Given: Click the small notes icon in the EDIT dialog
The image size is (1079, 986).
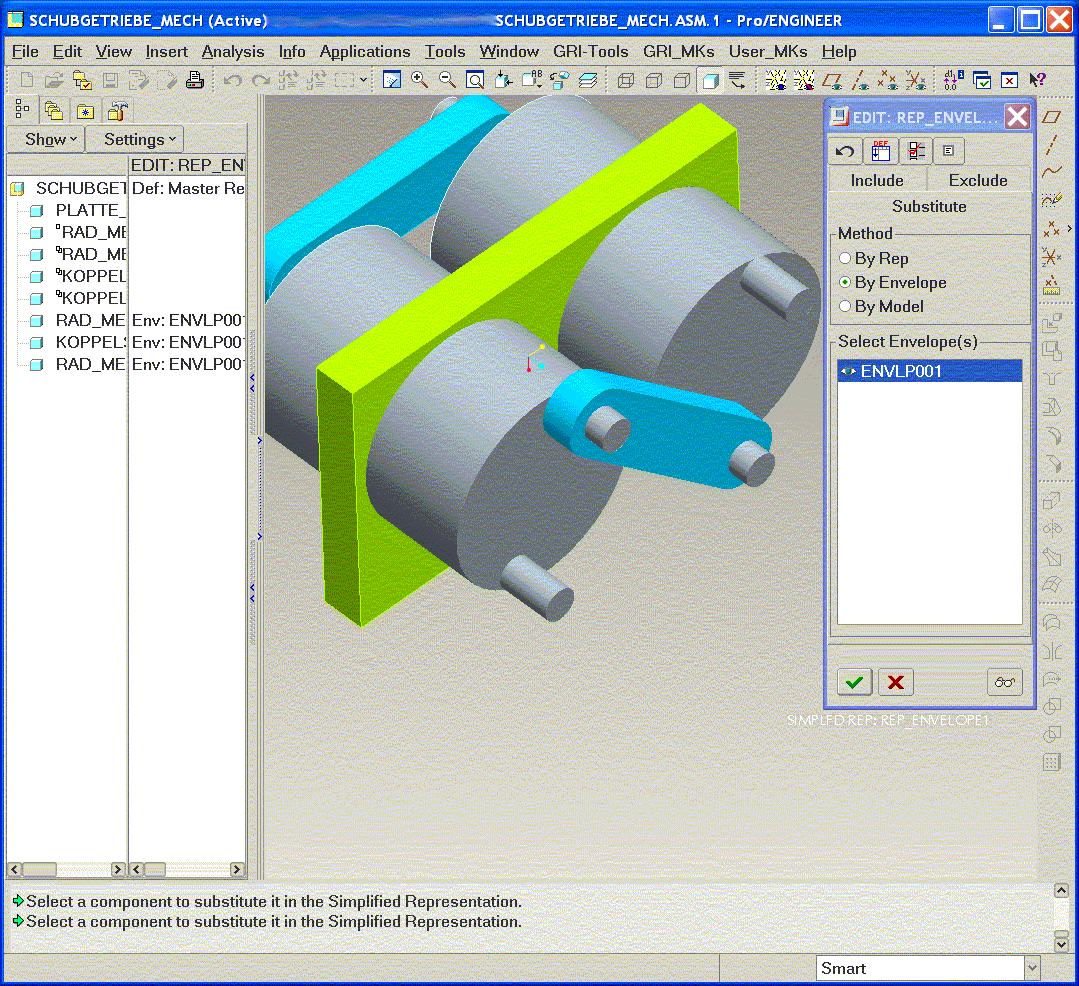Looking at the screenshot, I should coord(949,151).
